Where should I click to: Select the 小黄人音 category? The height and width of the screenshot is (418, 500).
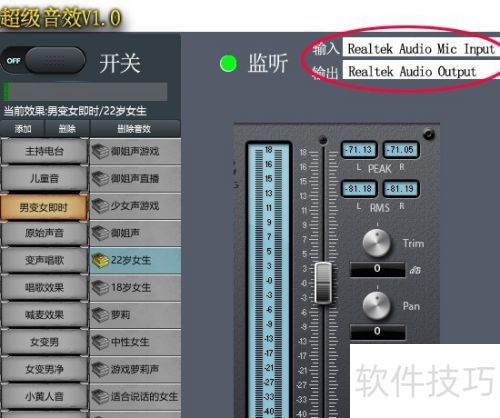click(x=44, y=396)
